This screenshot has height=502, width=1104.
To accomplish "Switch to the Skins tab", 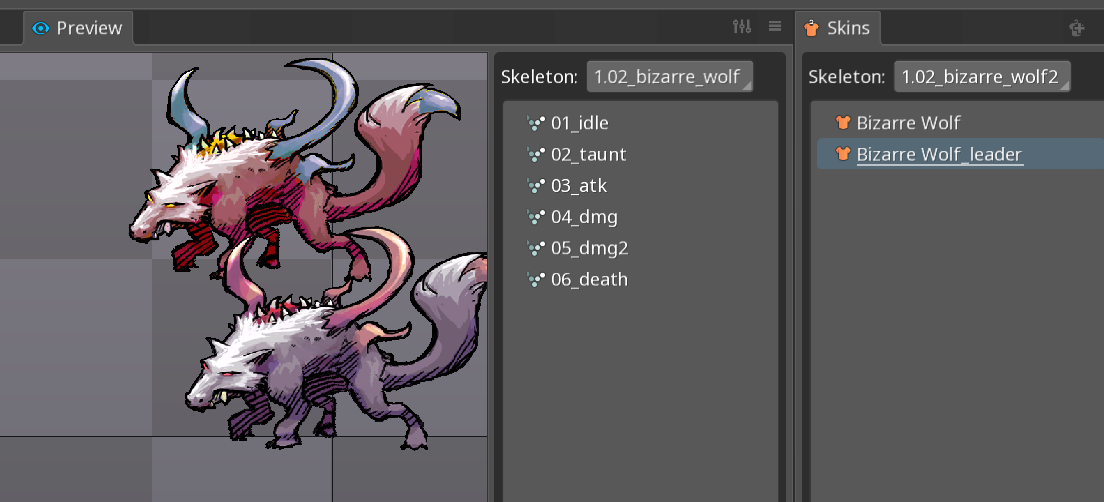I will click(837, 28).
